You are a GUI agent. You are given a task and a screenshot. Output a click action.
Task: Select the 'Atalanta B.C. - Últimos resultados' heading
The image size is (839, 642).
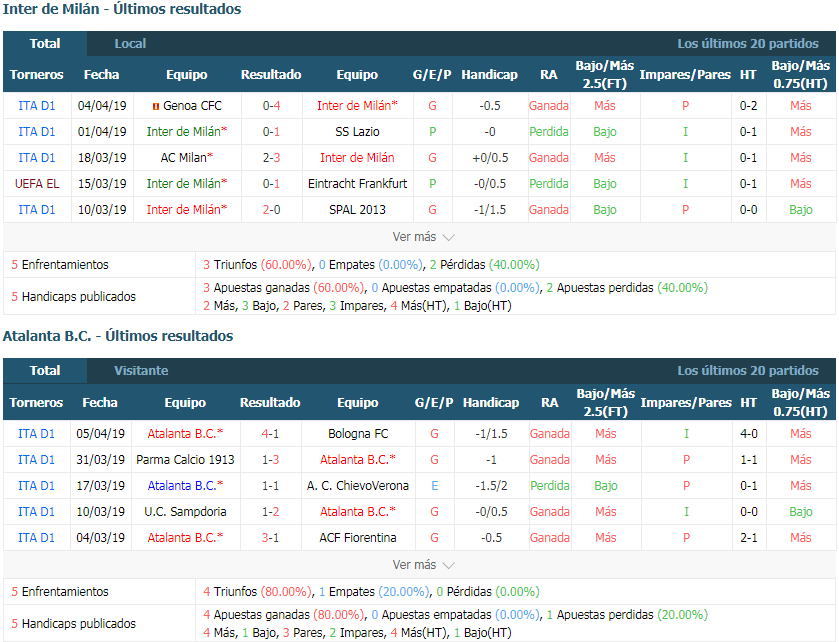[x=118, y=336]
